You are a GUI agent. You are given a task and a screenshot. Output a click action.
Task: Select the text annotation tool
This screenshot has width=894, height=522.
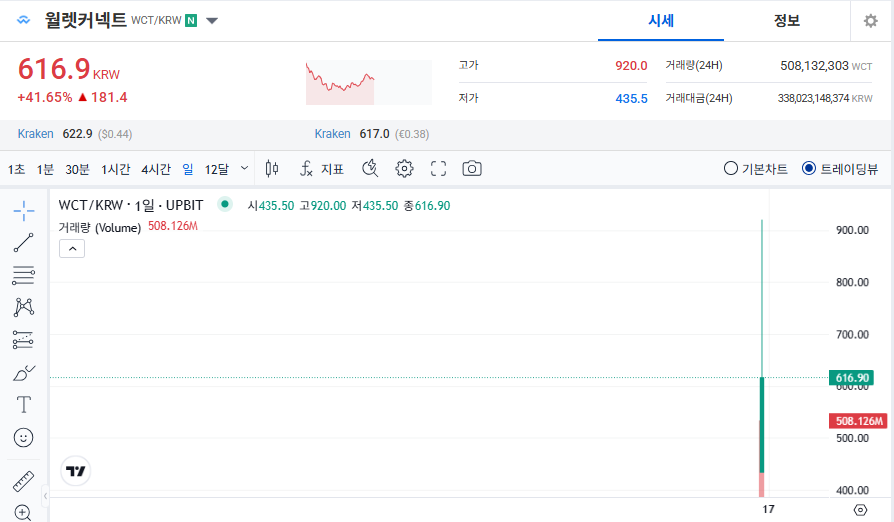pos(23,405)
